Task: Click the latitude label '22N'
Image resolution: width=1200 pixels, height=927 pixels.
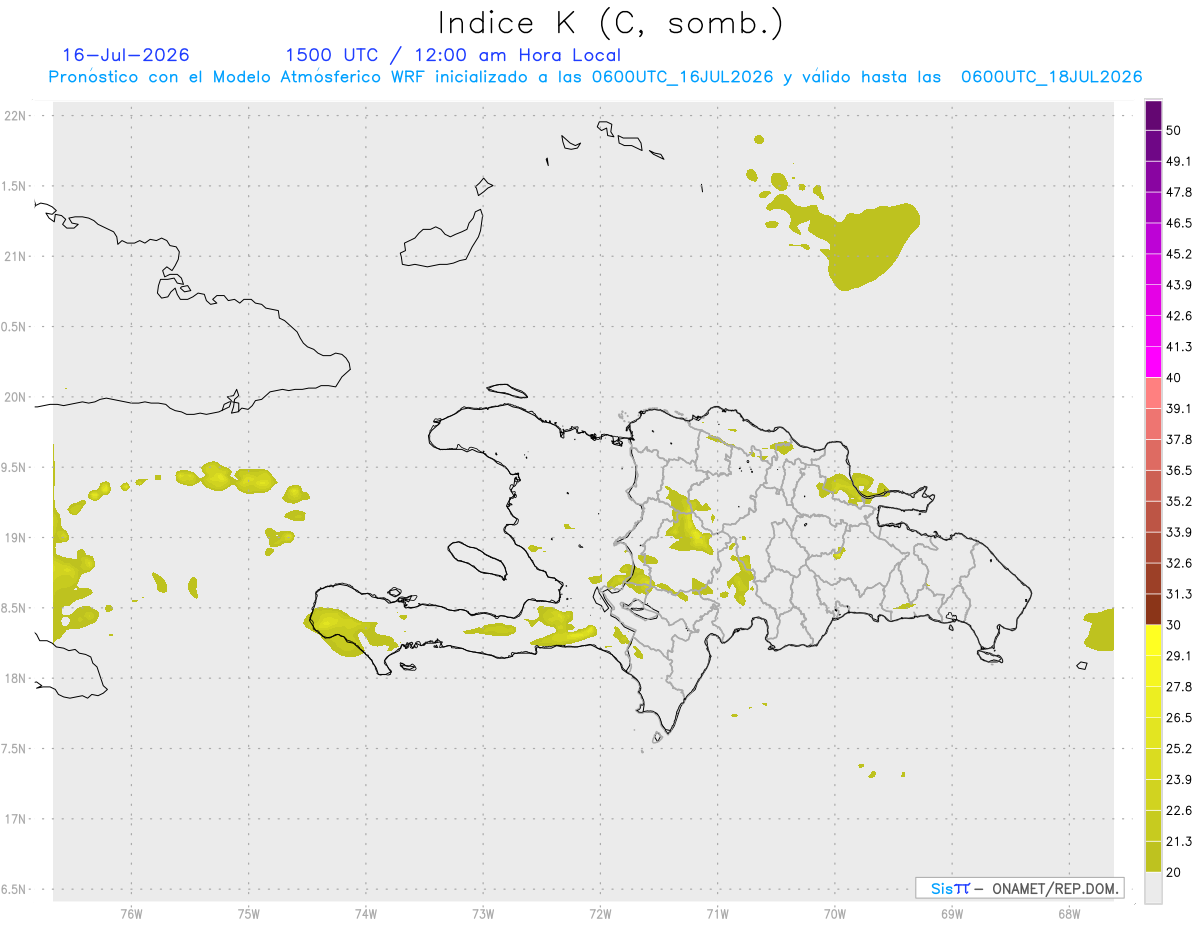Action: [16, 116]
